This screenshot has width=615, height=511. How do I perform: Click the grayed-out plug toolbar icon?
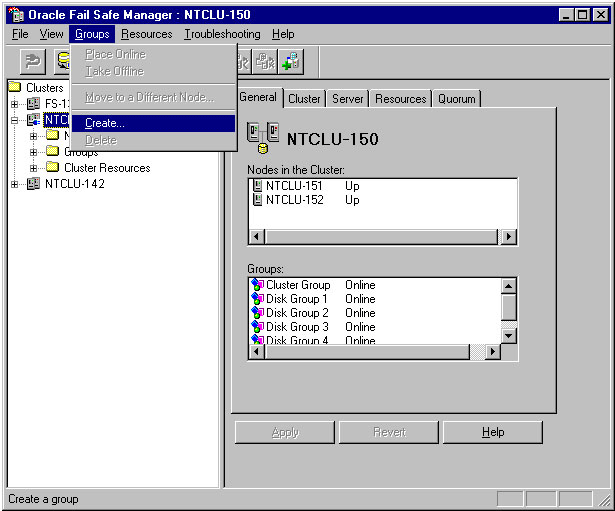[33, 62]
